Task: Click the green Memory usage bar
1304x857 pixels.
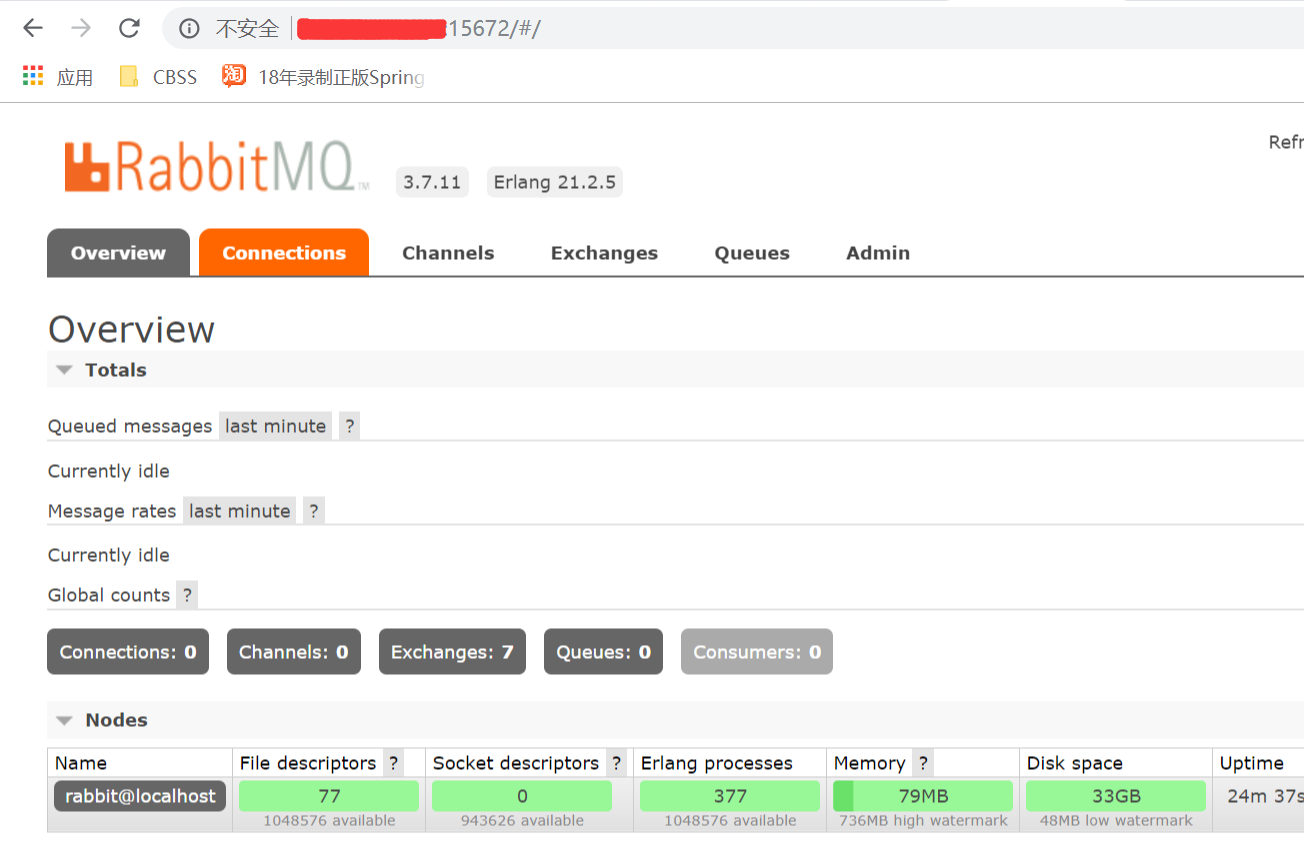Action: 921,796
